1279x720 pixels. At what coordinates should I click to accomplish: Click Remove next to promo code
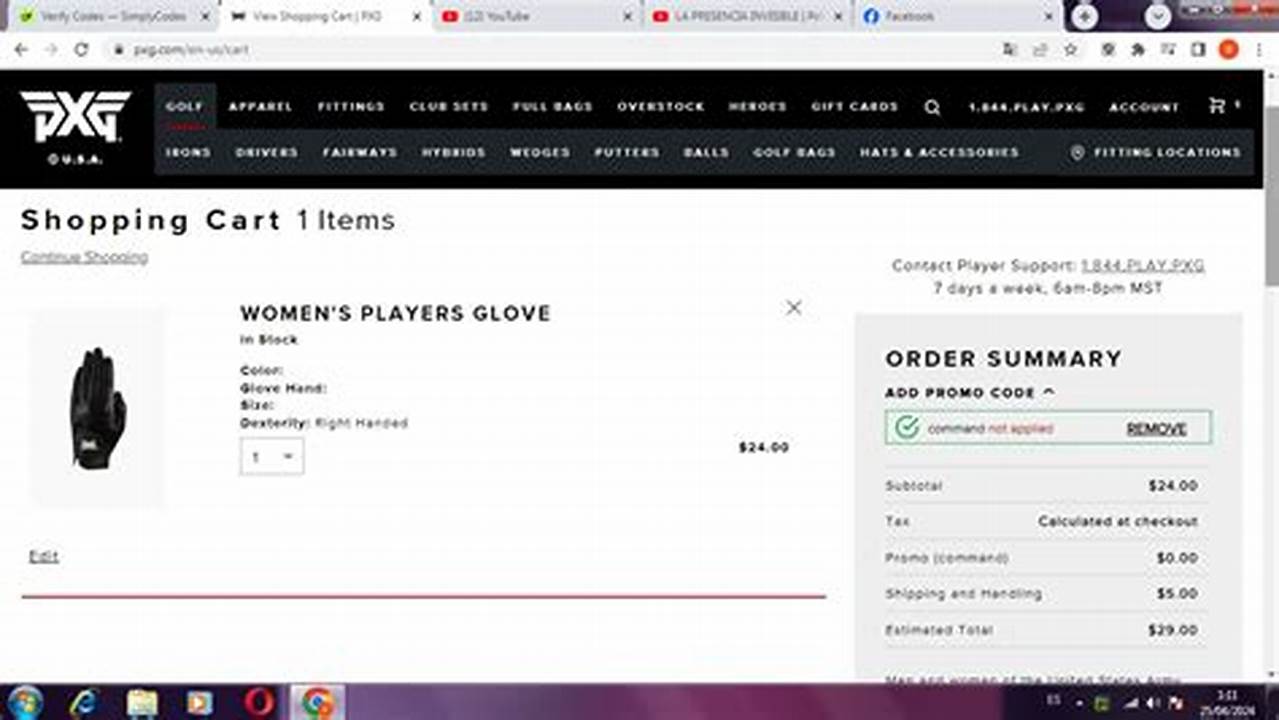click(1157, 428)
